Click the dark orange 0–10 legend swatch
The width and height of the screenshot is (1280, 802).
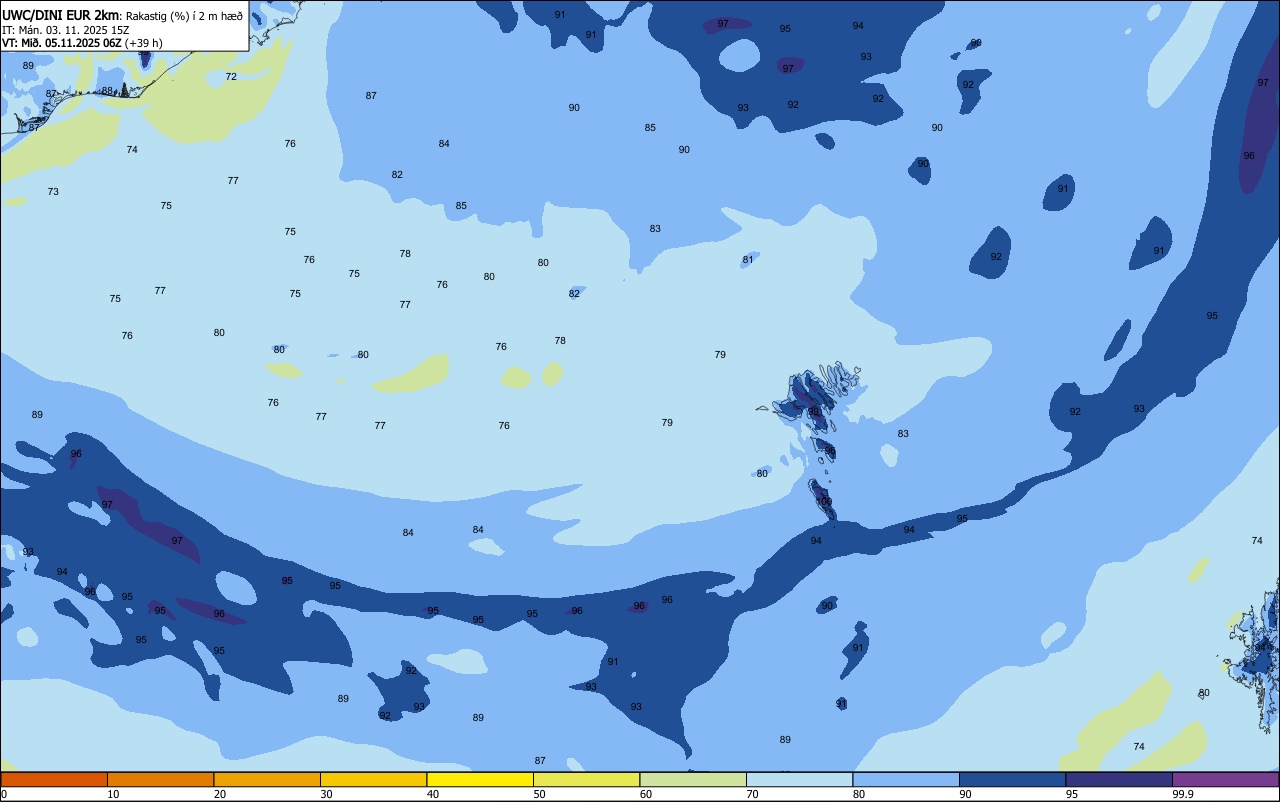point(54,779)
